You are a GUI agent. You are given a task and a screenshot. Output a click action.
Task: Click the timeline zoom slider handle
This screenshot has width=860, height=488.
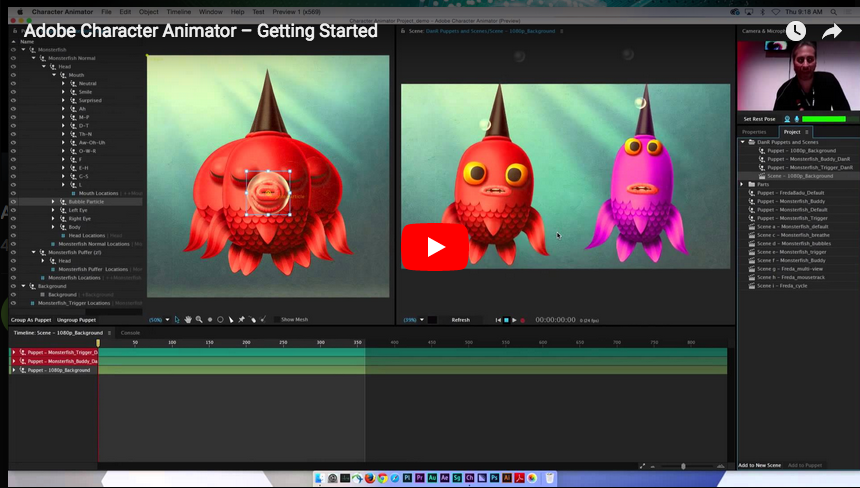pyautogui.click(x=683, y=466)
